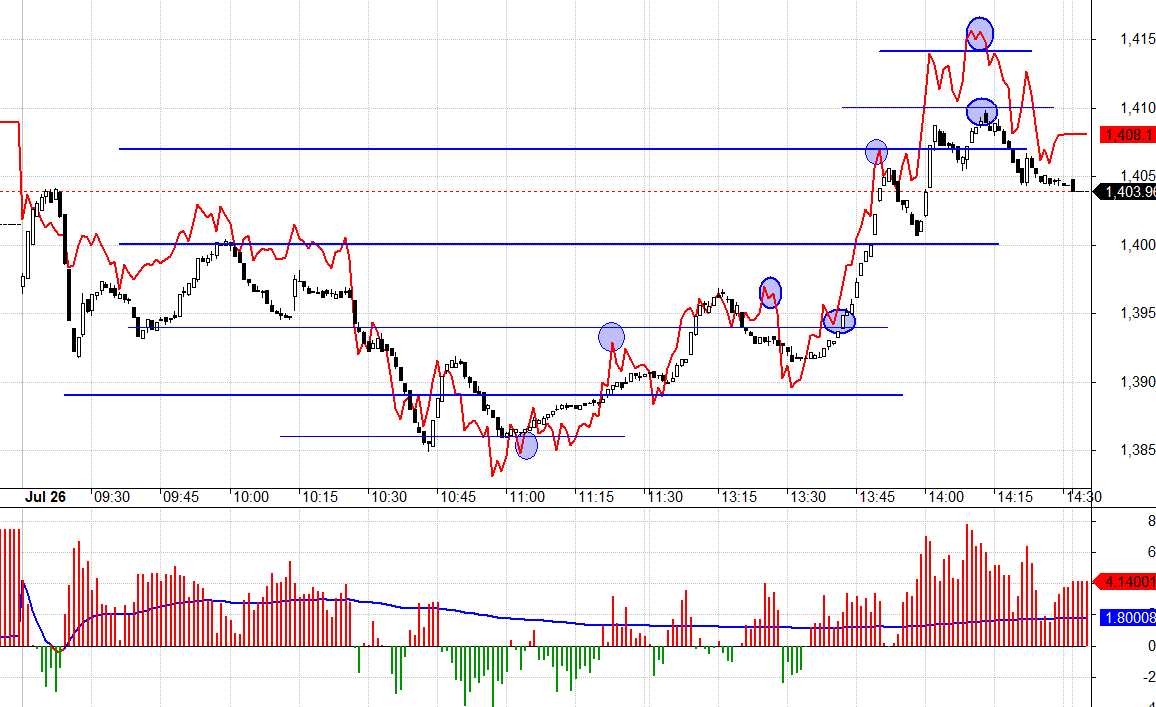Click the Jul 26 date label
This screenshot has width=1156, height=707.
click(x=46, y=497)
